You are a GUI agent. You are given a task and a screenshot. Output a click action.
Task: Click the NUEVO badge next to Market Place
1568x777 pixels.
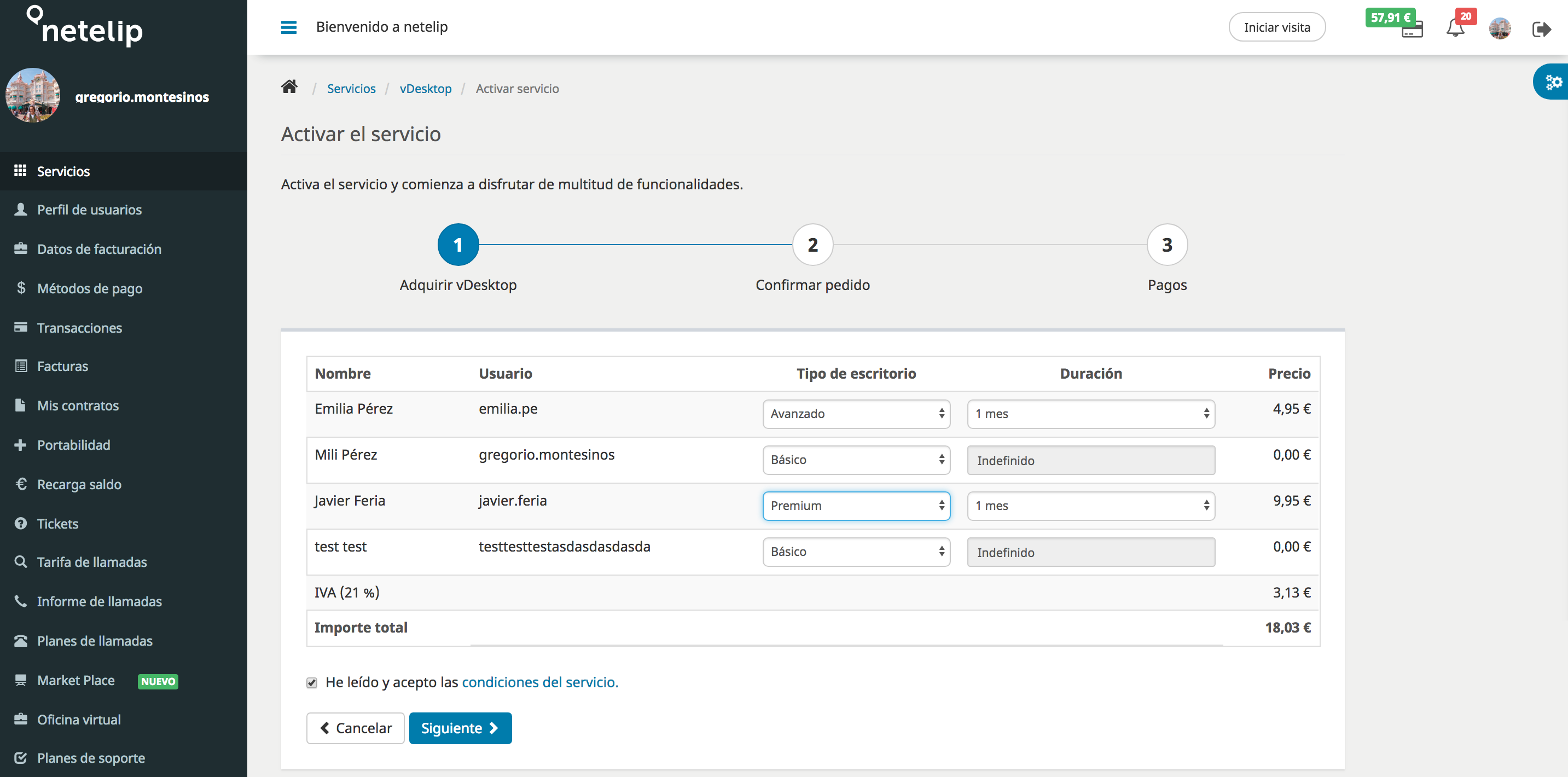point(158,681)
